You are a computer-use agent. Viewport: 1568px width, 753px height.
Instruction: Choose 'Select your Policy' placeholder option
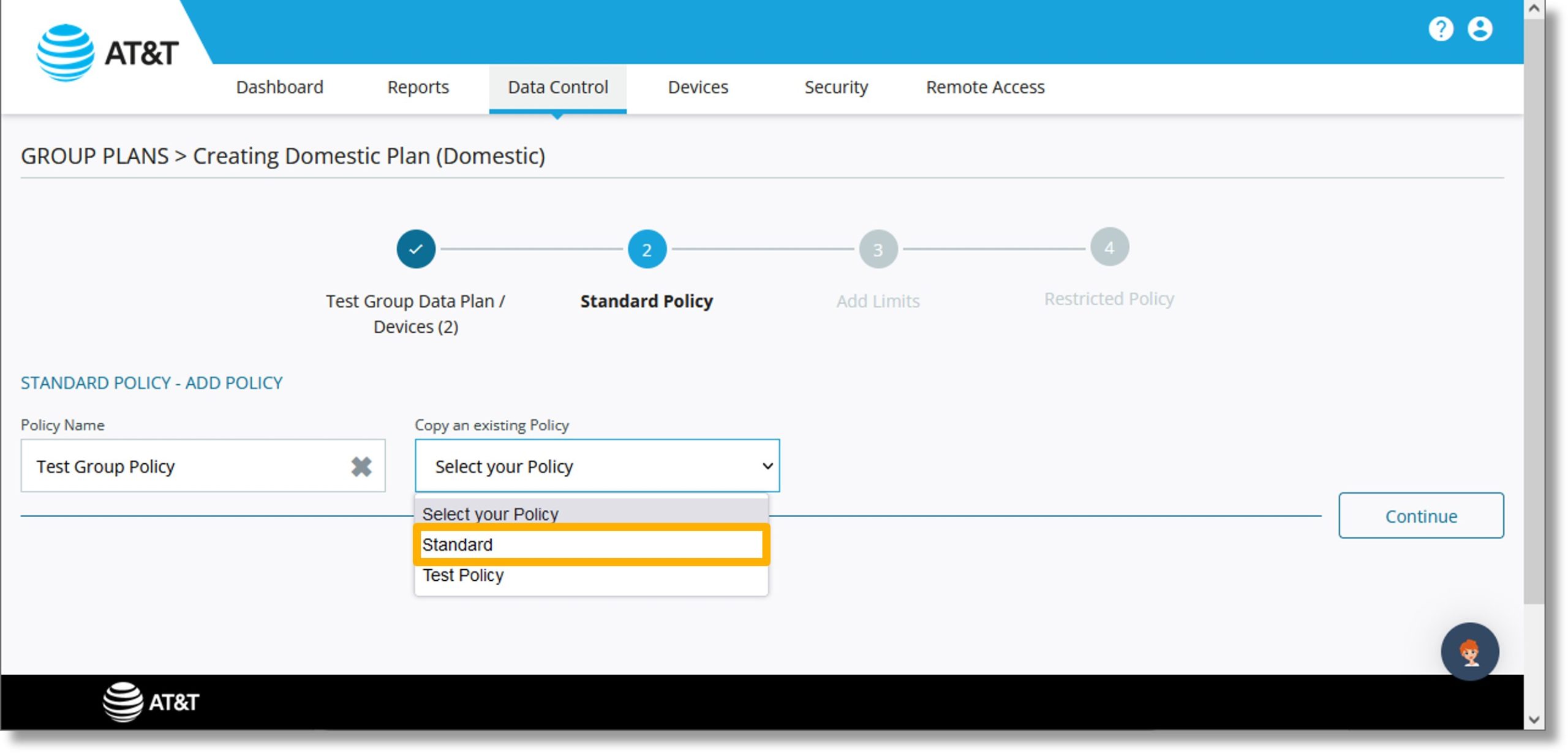591,513
